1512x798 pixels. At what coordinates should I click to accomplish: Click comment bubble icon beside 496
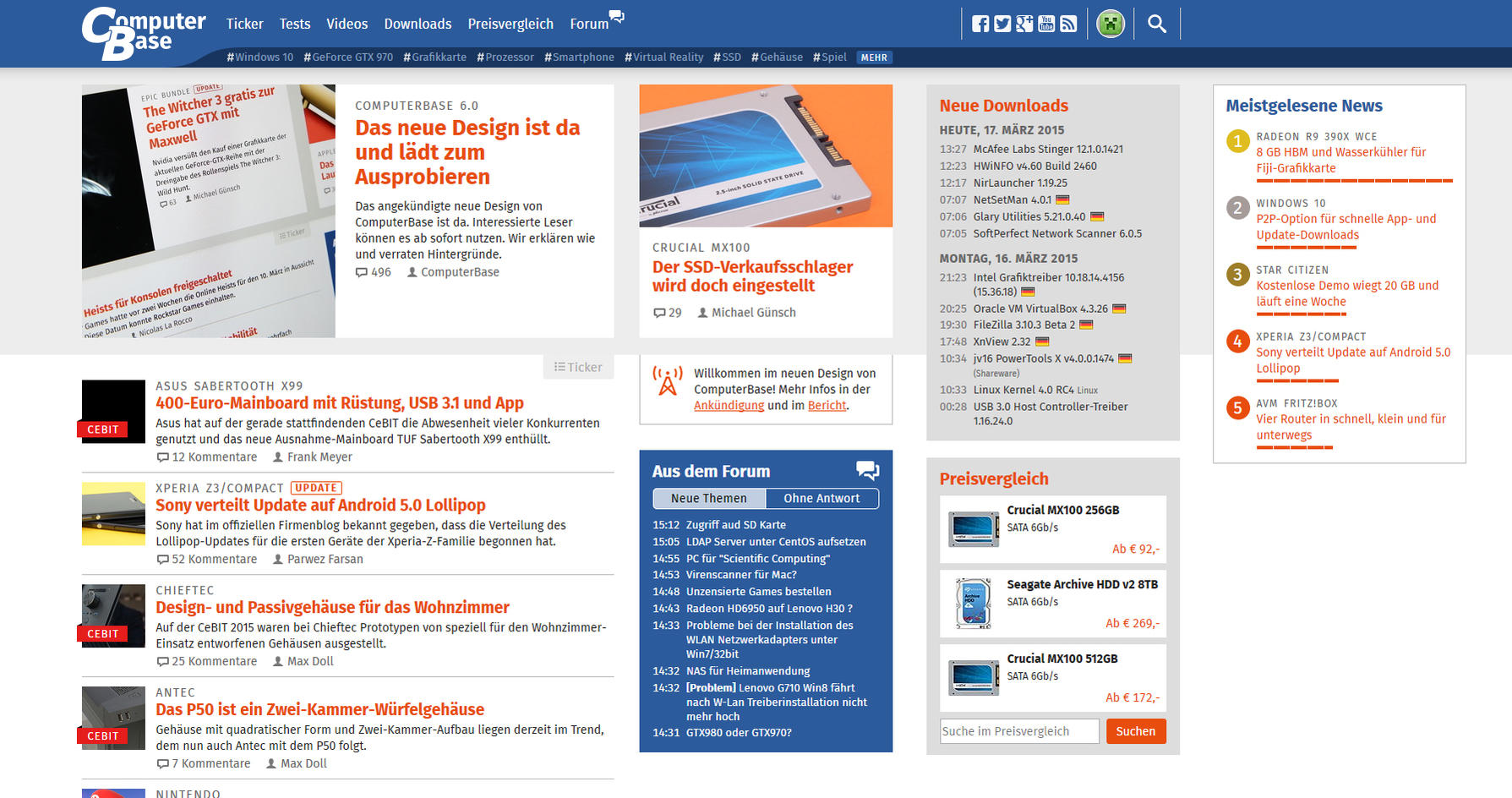coord(362,272)
